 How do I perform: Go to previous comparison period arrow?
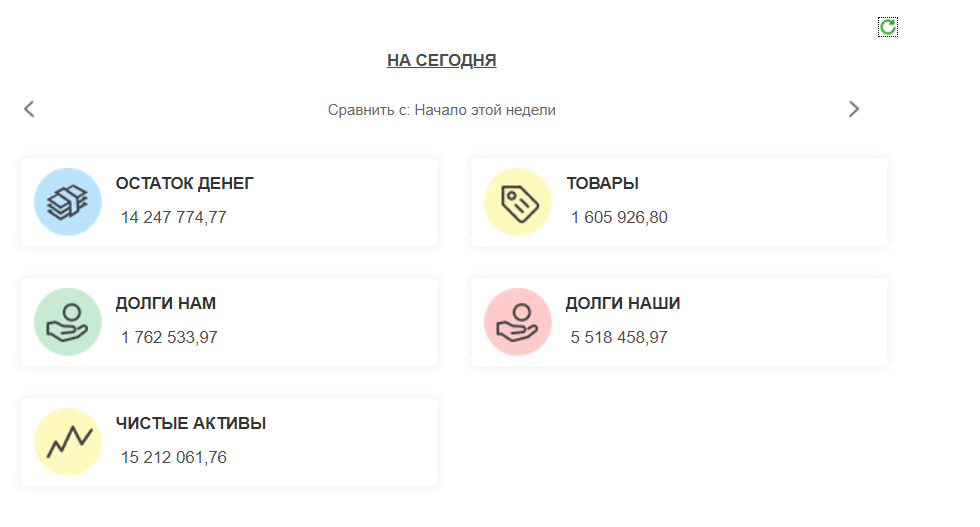pyautogui.click(x=29, y=109)
